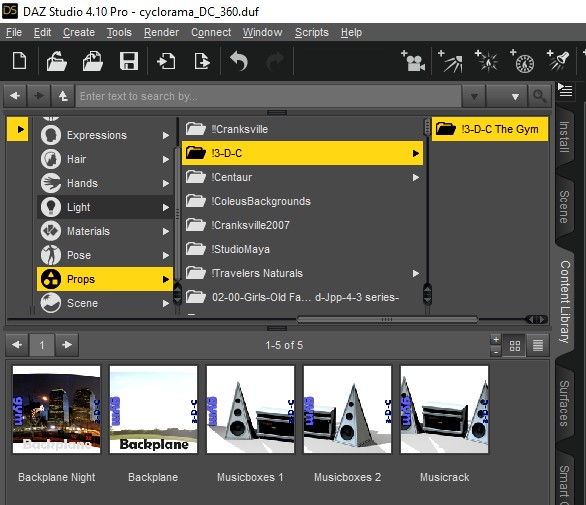Viewport: 586px width, 505px height.
Task: Click the greyed Redo arrow
Action: click(275, 62)
